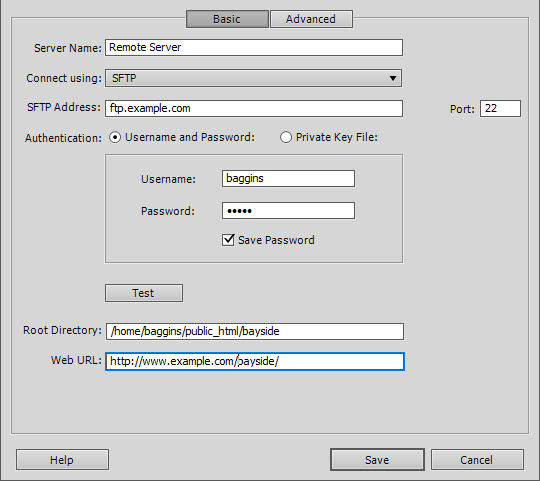Click the Port label
This screenshot has width=540, height=481.
click(x=462, y=109)
